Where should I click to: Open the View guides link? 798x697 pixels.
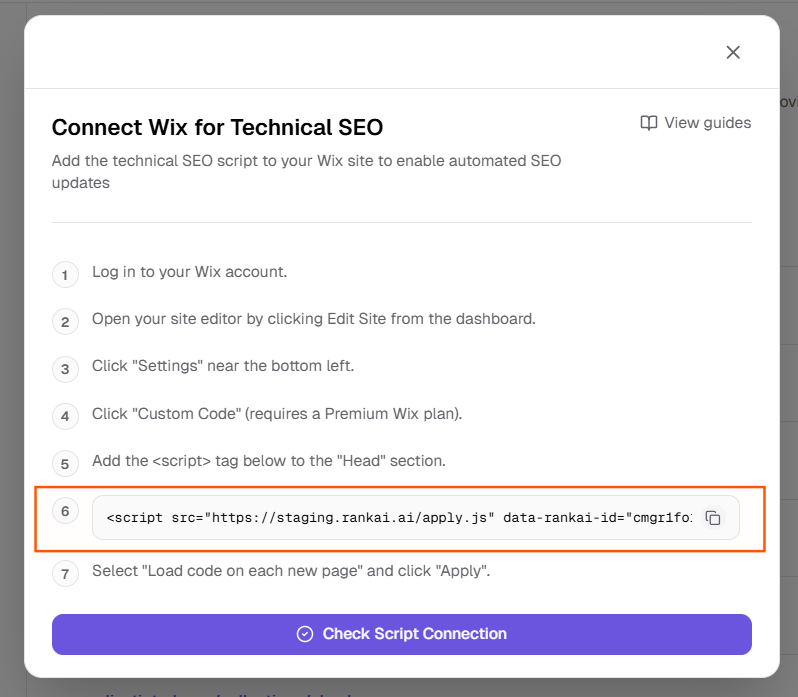point(706,123)
